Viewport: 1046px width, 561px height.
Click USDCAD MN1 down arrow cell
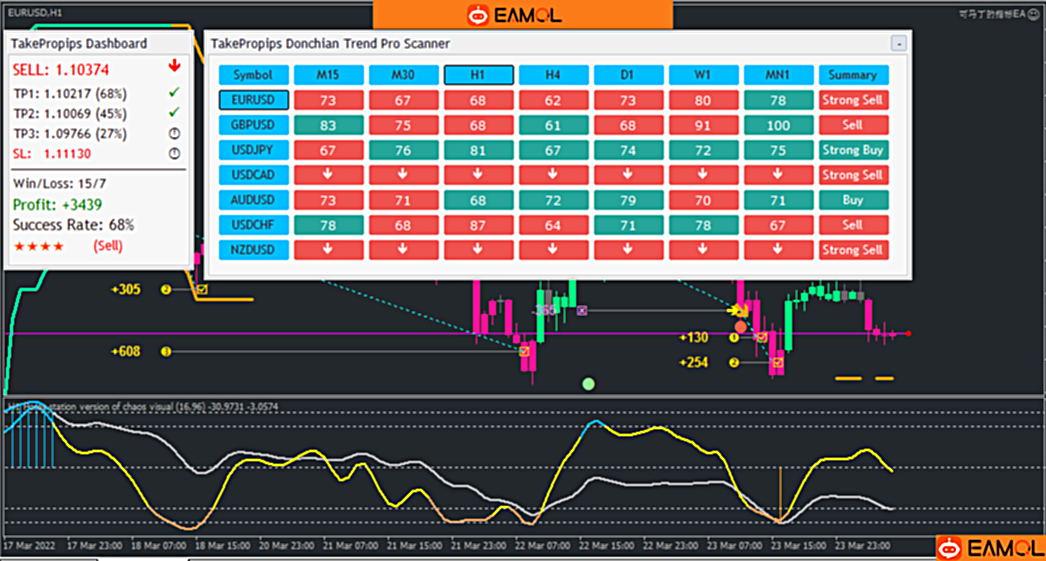778,175
